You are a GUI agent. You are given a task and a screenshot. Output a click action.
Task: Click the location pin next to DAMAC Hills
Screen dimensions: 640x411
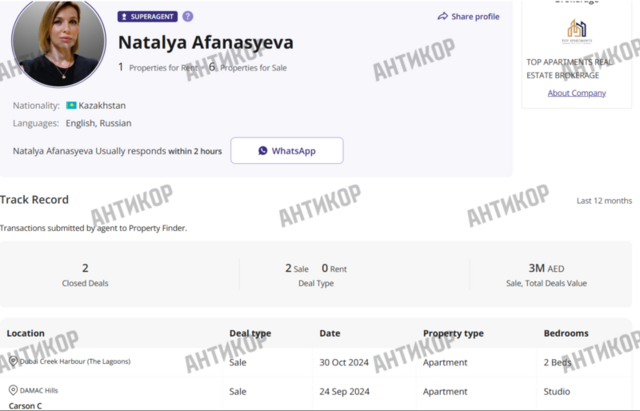pos(13,390)
